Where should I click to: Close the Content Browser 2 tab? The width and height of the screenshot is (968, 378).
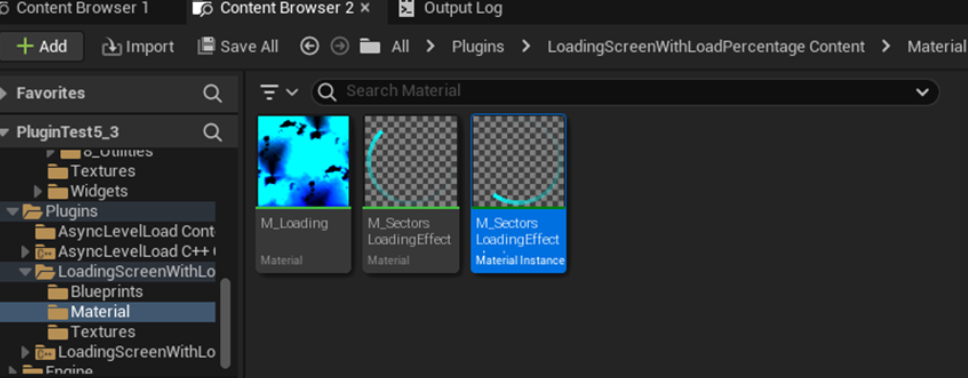coord(365,9)
